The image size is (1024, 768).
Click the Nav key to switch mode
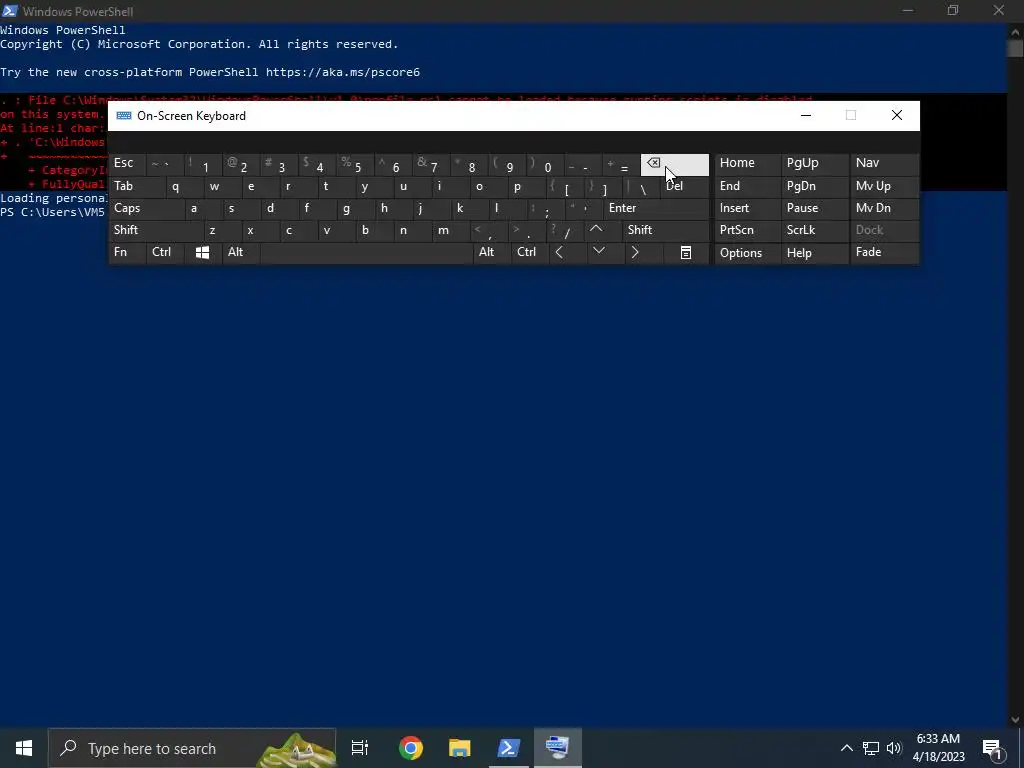(x=884, y=165)
